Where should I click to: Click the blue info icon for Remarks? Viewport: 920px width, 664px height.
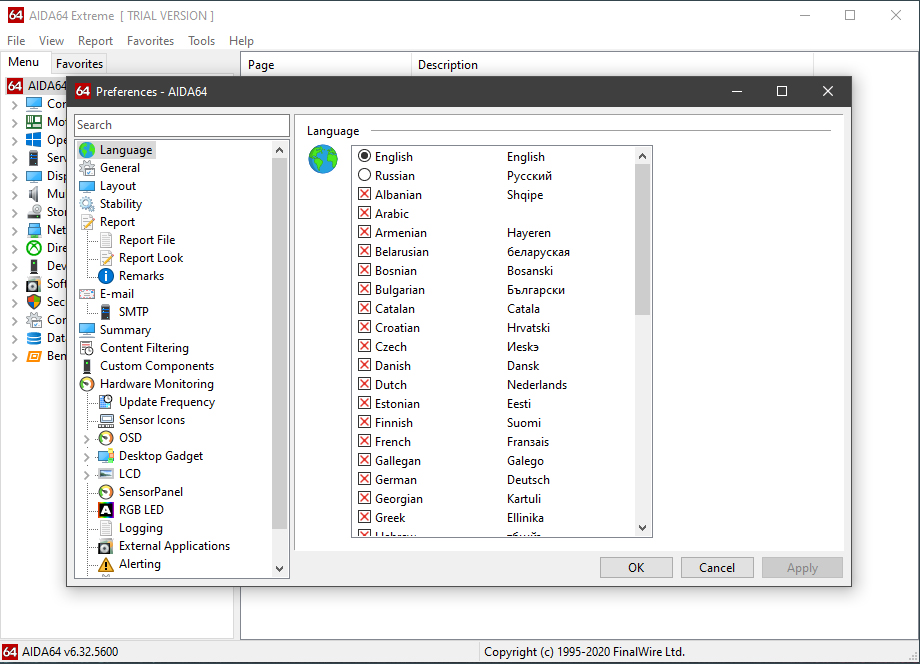point(106,276)
